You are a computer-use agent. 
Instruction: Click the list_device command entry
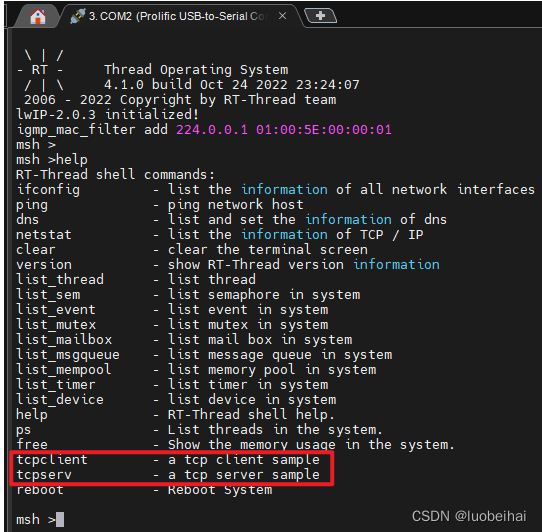click(x=60, y=400)
